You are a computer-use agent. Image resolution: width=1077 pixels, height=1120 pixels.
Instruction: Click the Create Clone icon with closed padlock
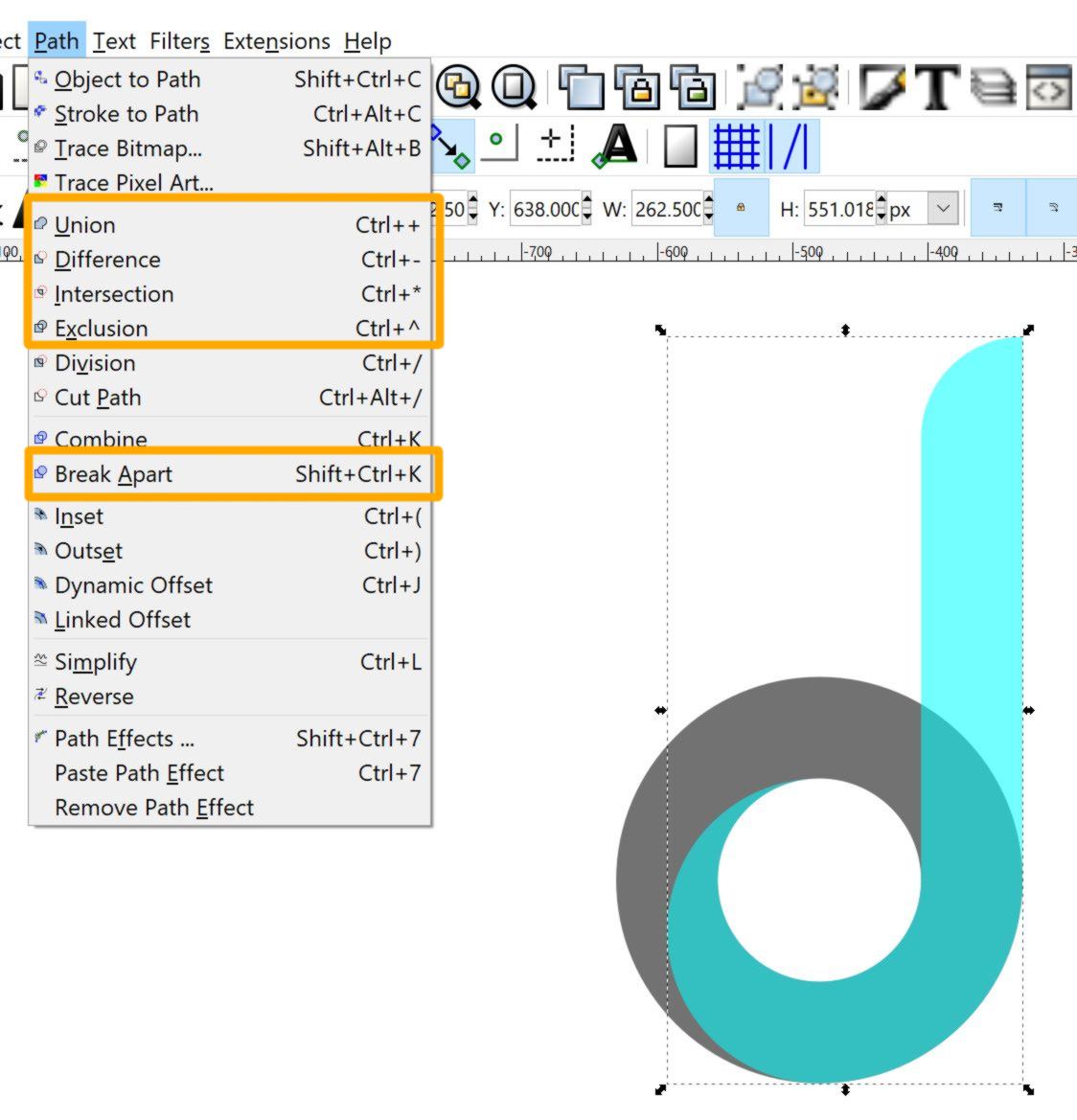[637, 87]
